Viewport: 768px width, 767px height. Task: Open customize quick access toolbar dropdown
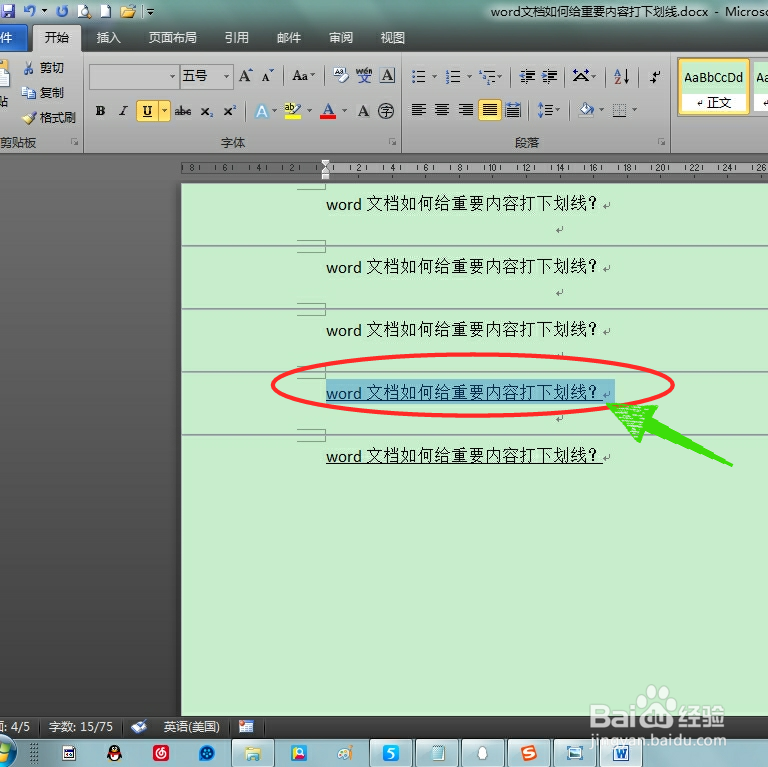pos(151,11)
